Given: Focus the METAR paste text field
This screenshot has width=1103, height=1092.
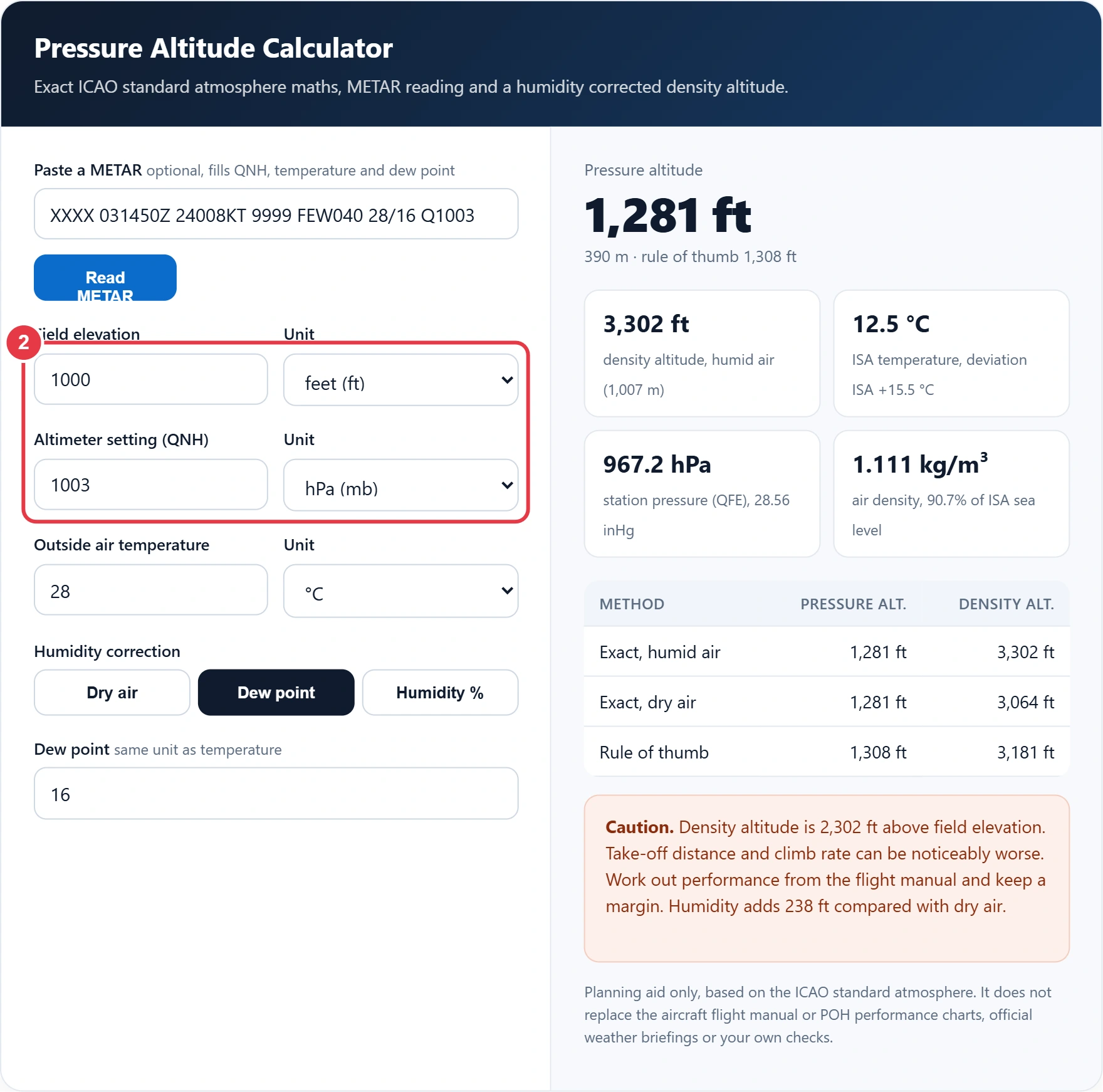Looking at the screenshot, I should point(276,214).
